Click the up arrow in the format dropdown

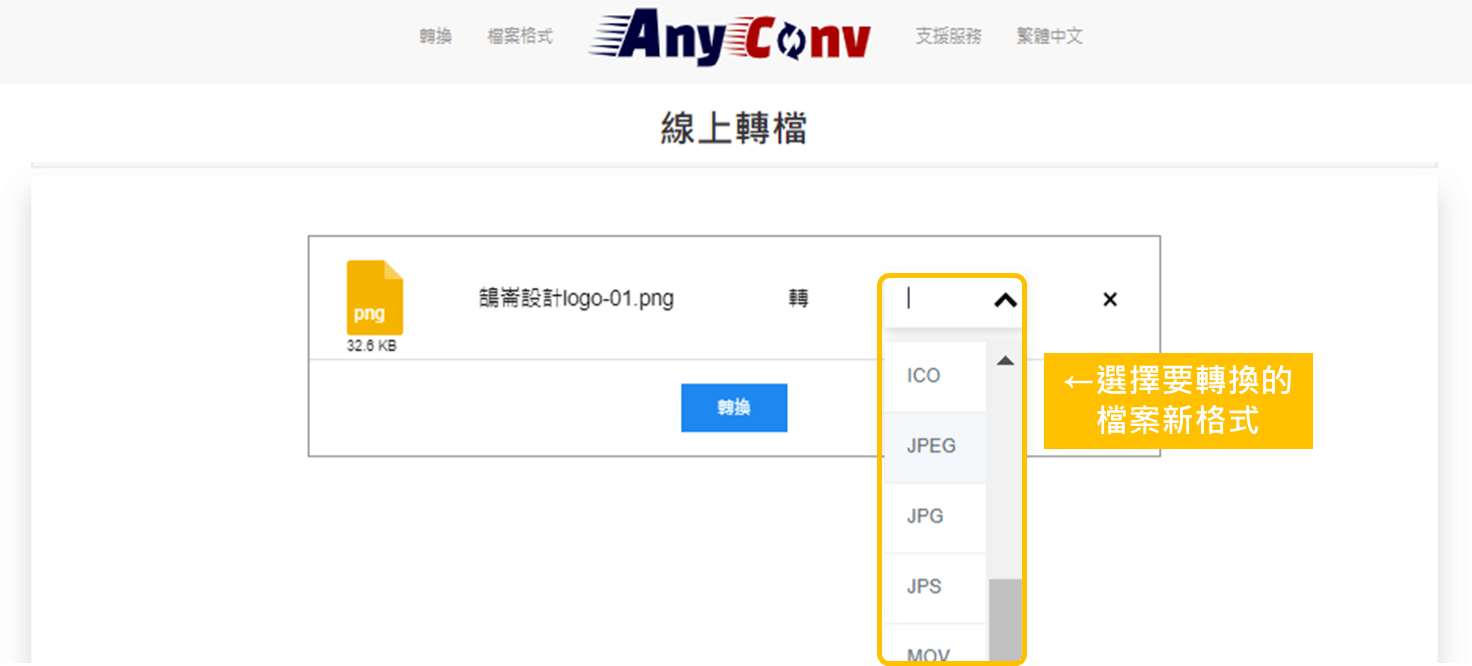[1003, 362]
